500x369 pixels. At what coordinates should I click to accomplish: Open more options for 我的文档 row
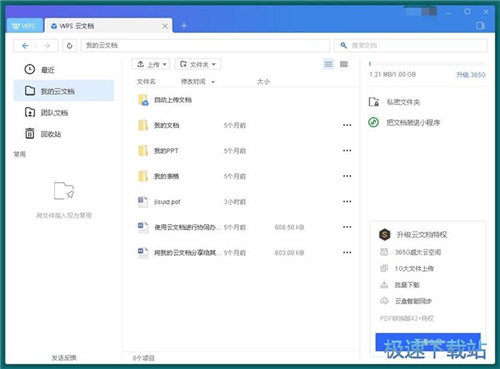[347, 125]
